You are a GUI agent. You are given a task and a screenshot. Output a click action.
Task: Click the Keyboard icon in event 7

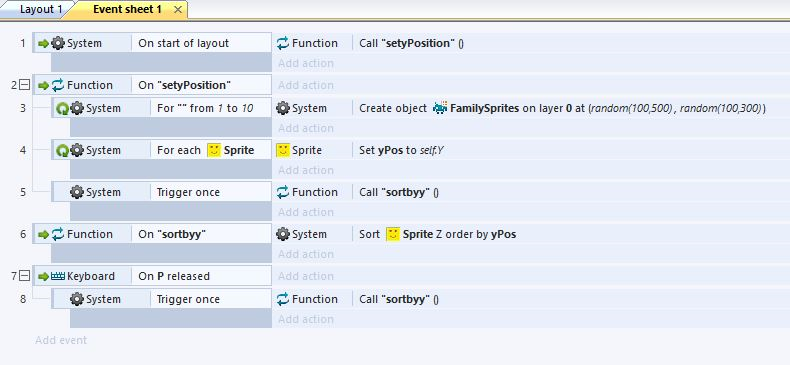coord(58,276)
